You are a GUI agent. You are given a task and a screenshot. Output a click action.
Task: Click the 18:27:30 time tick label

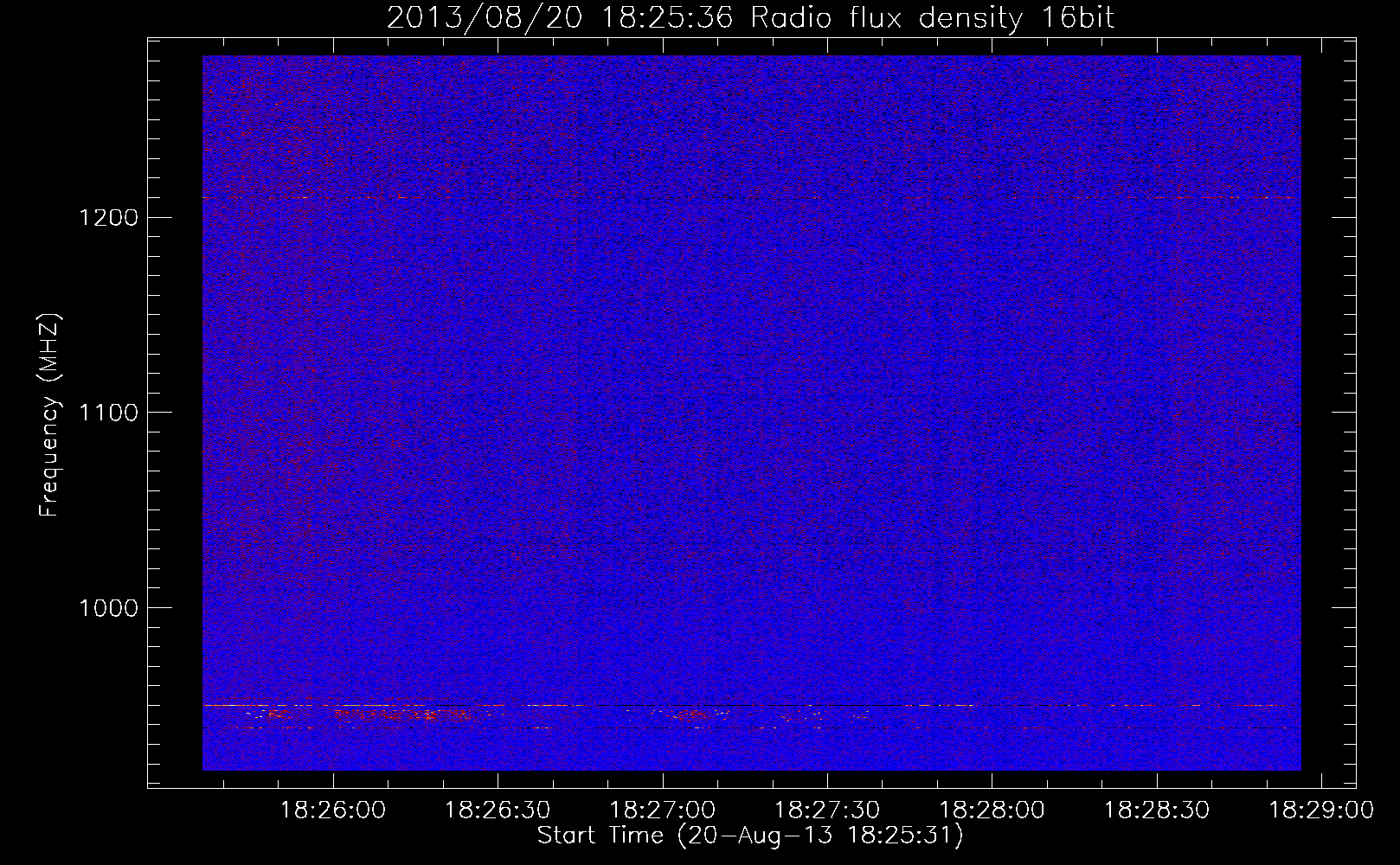827,811
